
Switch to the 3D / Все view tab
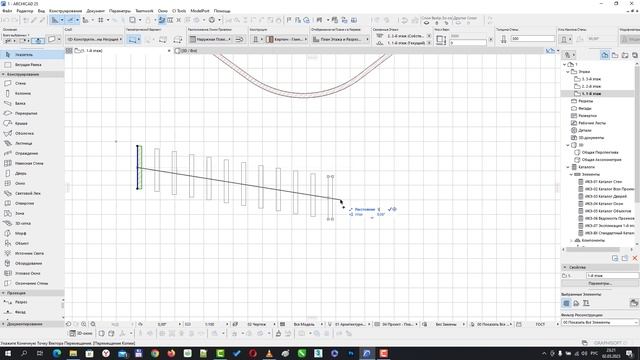(x=189, y=51)
